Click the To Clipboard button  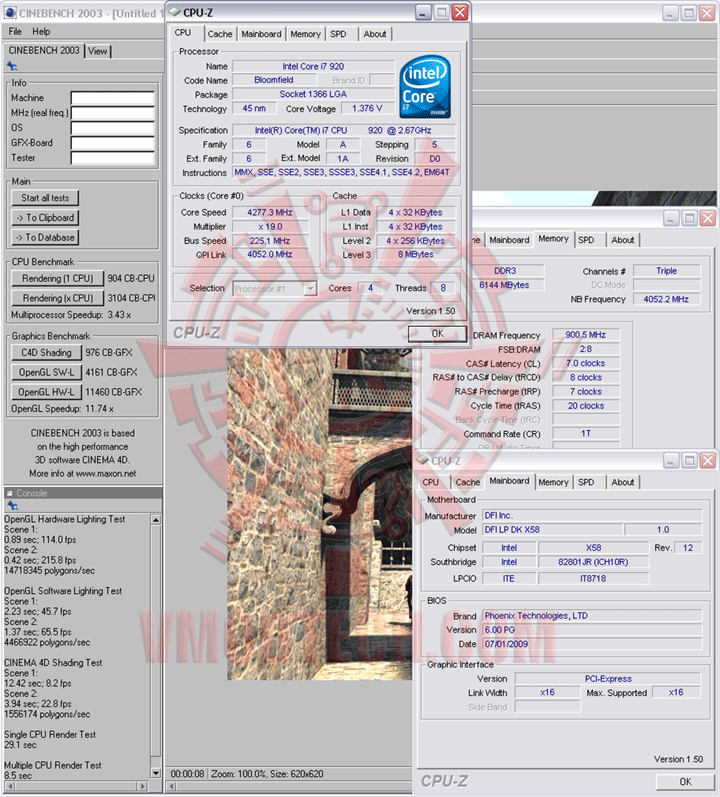[45, 218]
